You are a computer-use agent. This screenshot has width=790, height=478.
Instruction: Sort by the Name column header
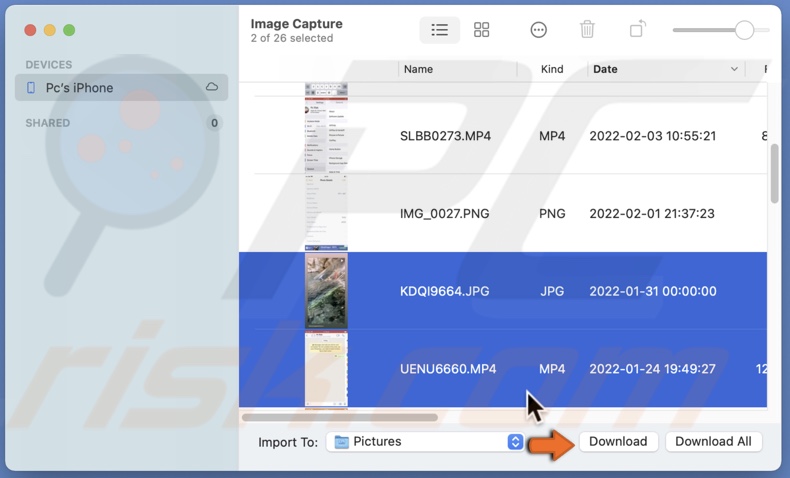point(418,69)
